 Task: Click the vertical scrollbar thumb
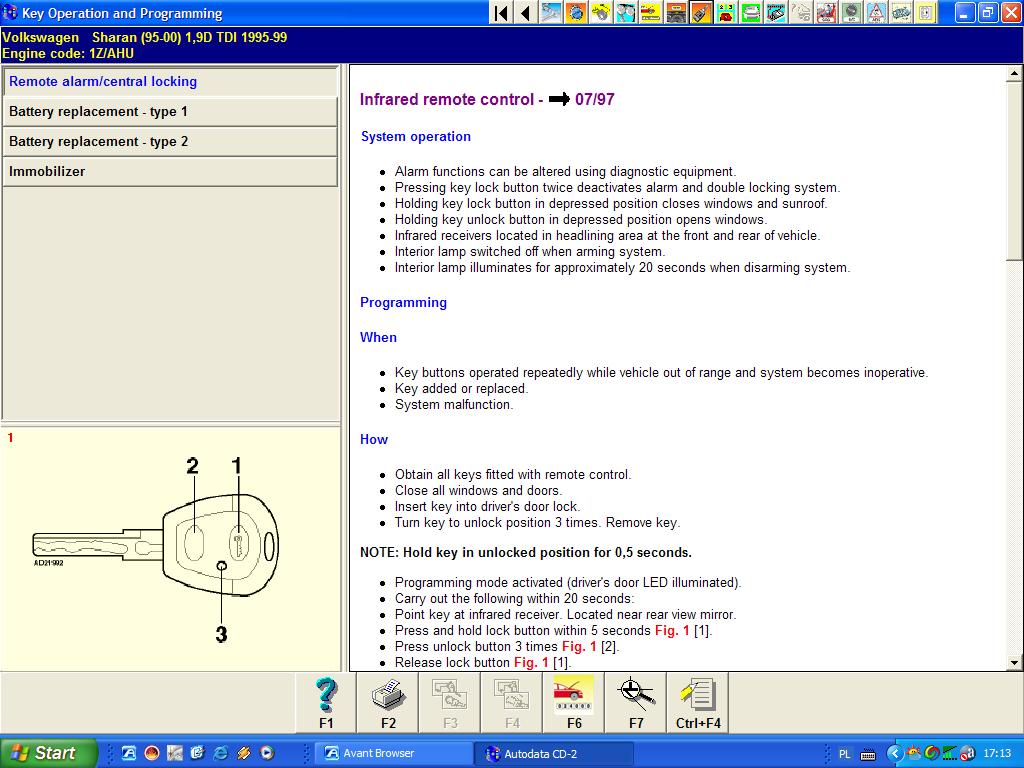click(x=1014, y=170)
